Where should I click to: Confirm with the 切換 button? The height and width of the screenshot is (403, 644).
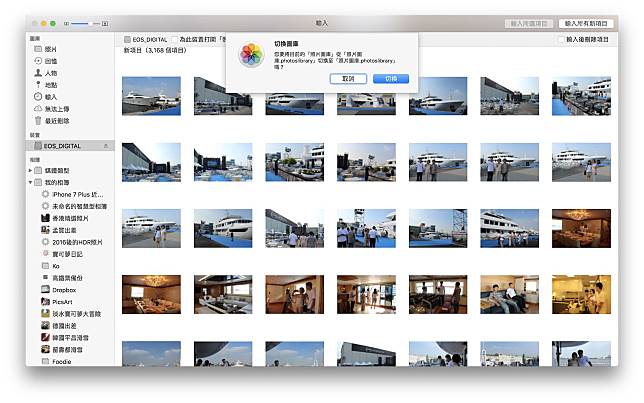point(390,78)
